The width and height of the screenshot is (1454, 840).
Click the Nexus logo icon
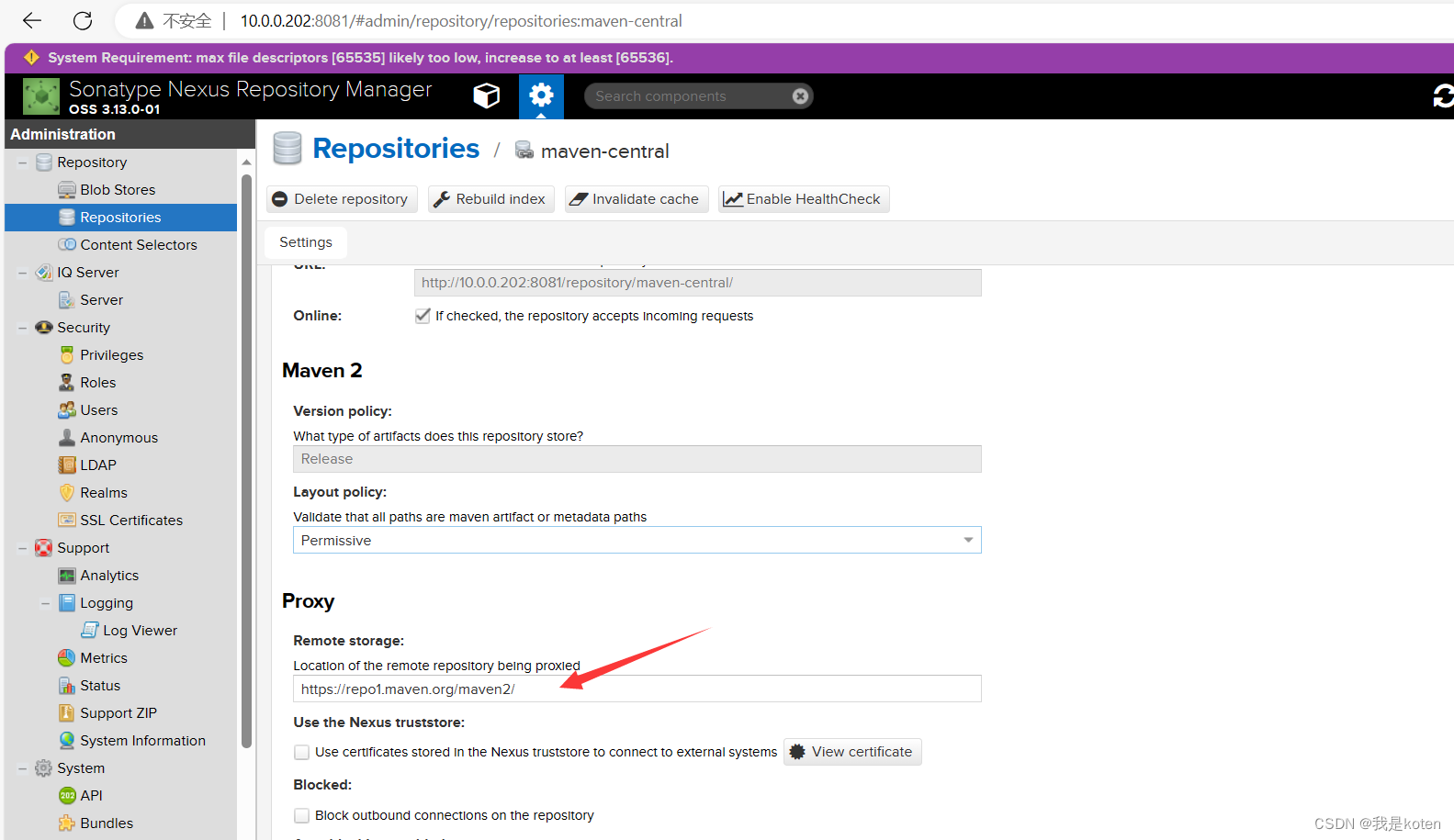pos(41,96)
